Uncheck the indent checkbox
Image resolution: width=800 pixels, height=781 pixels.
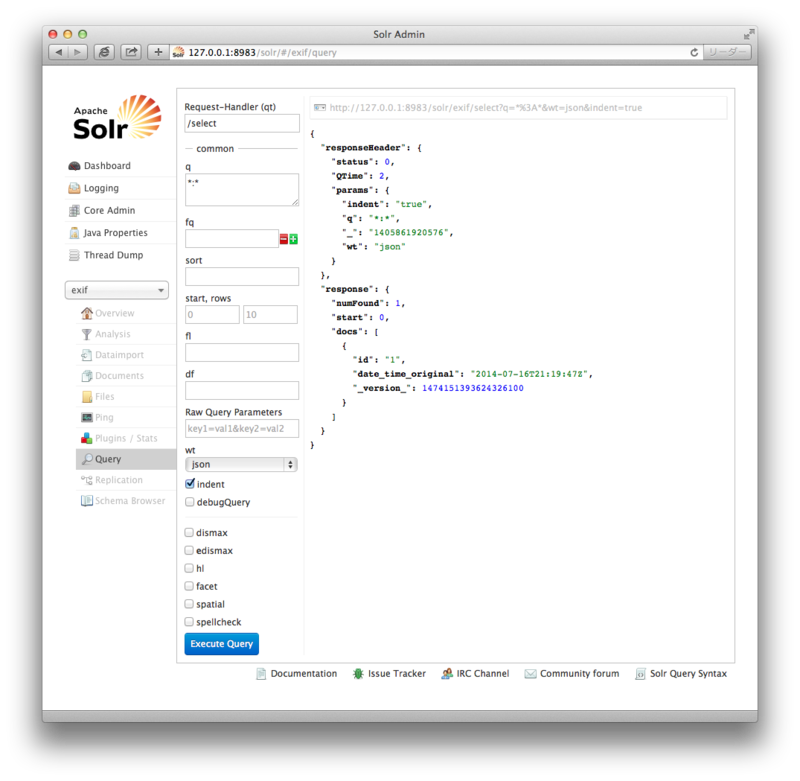[x=190, y=484]
